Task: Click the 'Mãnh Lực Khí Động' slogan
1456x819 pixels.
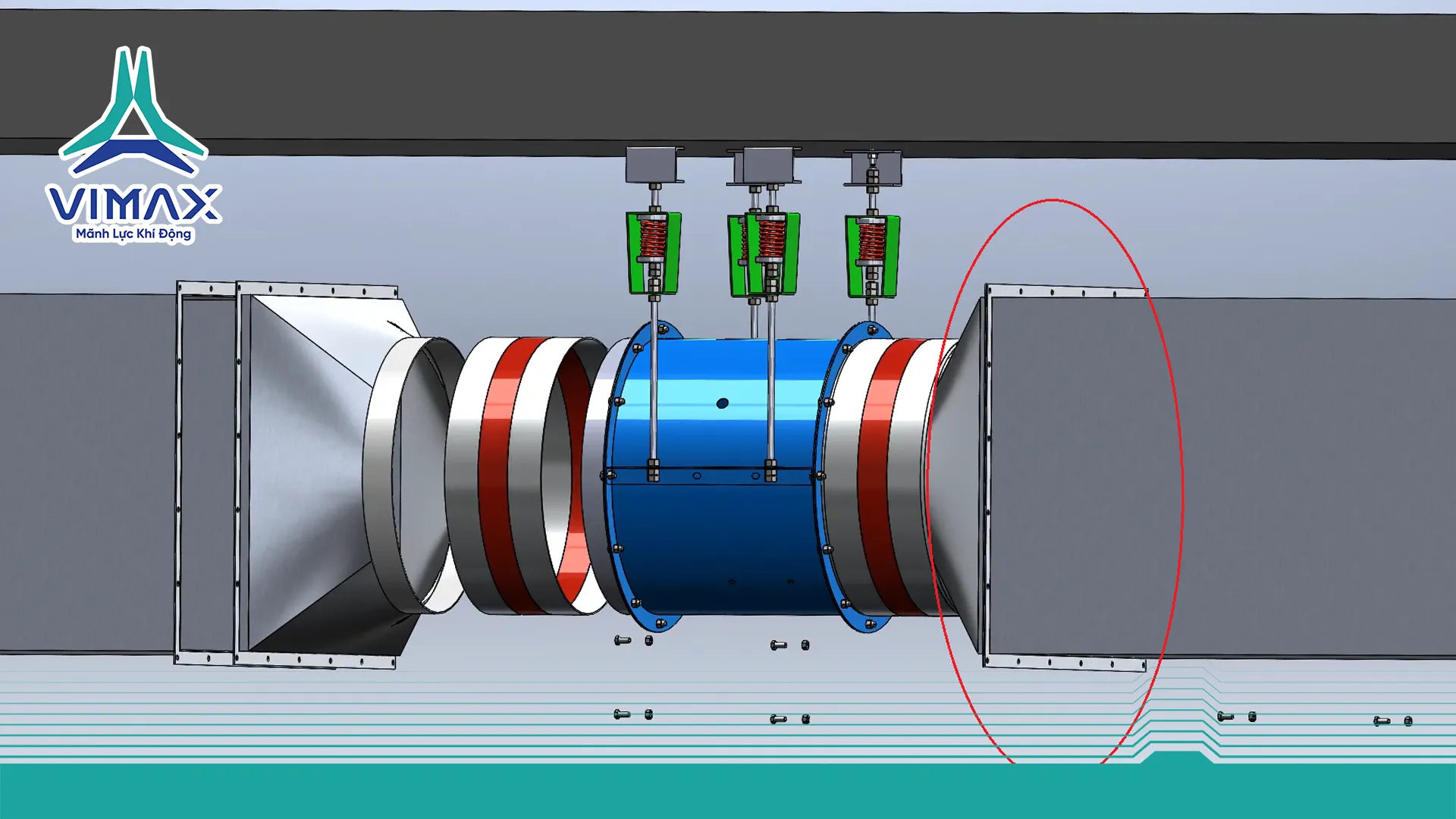Action: coord(133,234)
